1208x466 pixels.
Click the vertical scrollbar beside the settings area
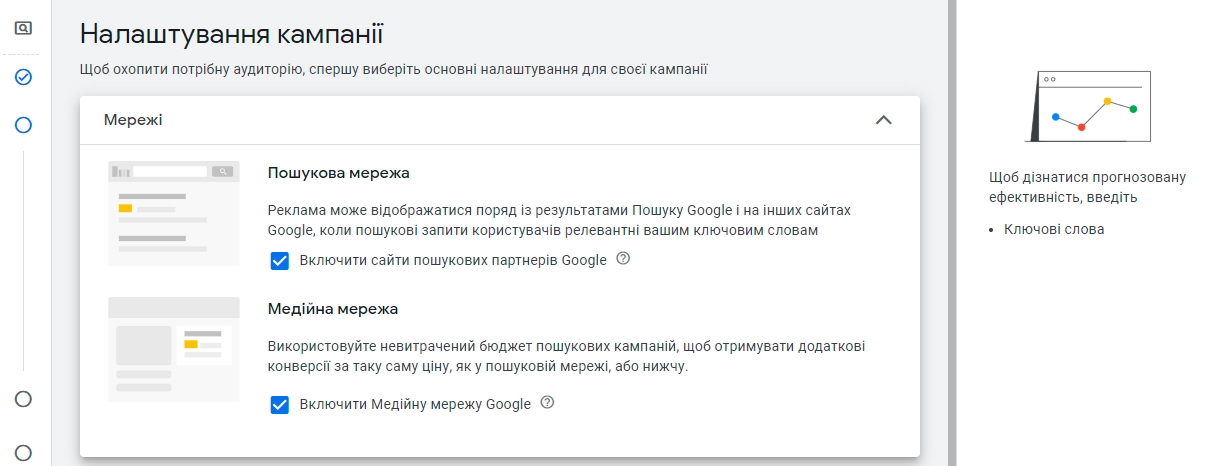click(x=952, y=233)
